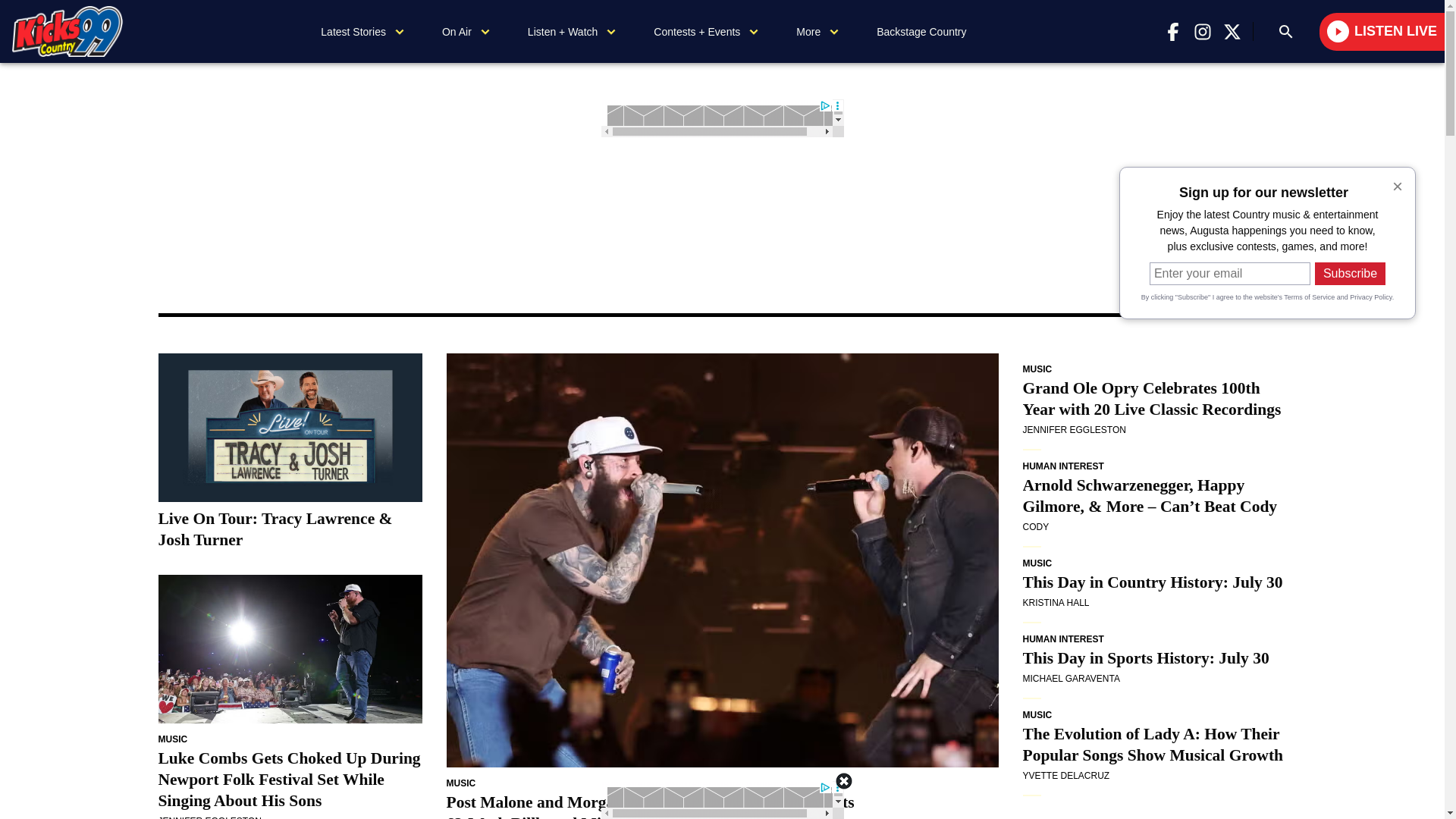Open HUMAN INTEREST category above Schwarzenegger story

click(x=1062, y=466)
